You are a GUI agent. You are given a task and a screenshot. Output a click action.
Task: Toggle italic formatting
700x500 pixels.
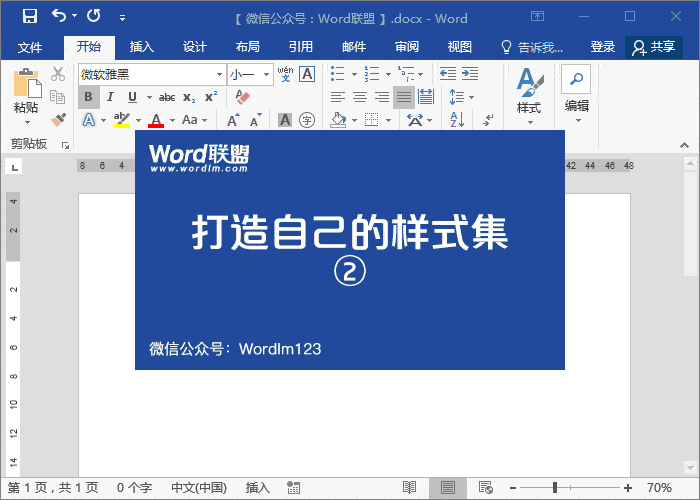(110, 97)
